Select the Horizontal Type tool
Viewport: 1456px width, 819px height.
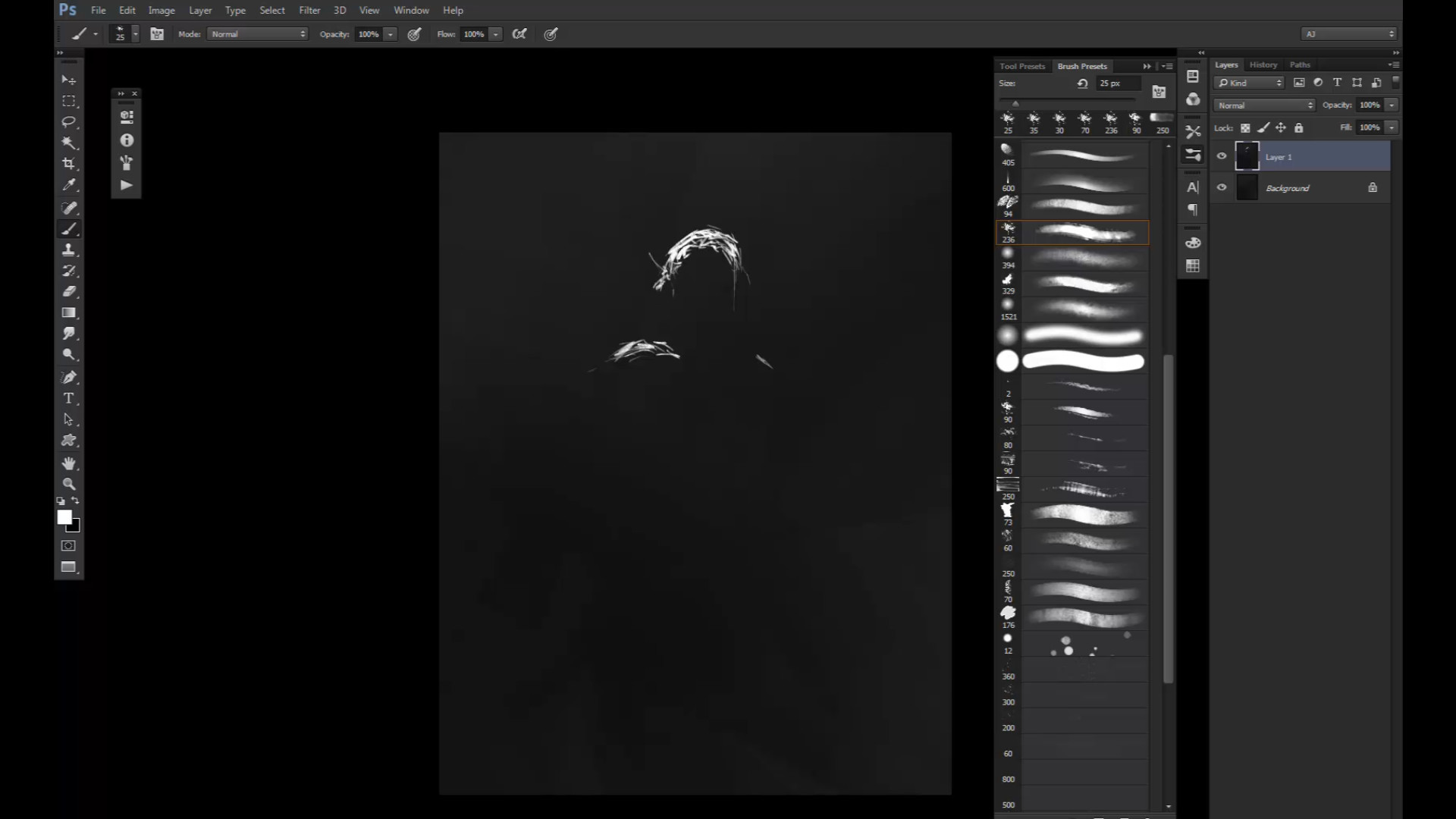point(69,398)
